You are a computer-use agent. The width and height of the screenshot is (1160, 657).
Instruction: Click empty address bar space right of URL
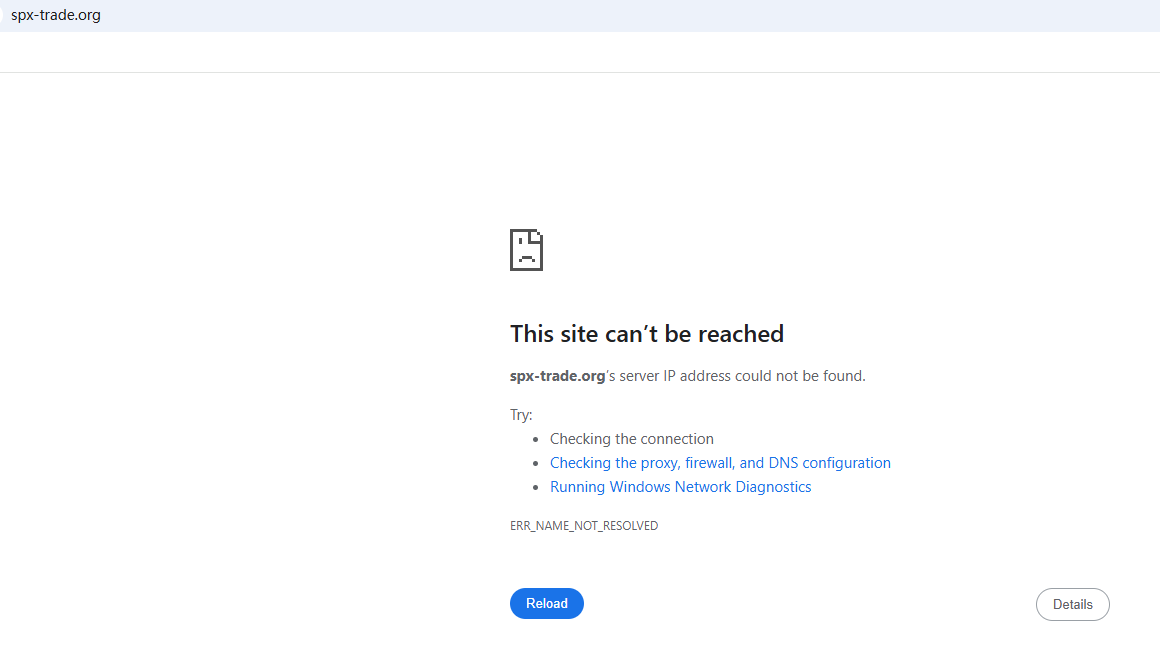point(600,15)
